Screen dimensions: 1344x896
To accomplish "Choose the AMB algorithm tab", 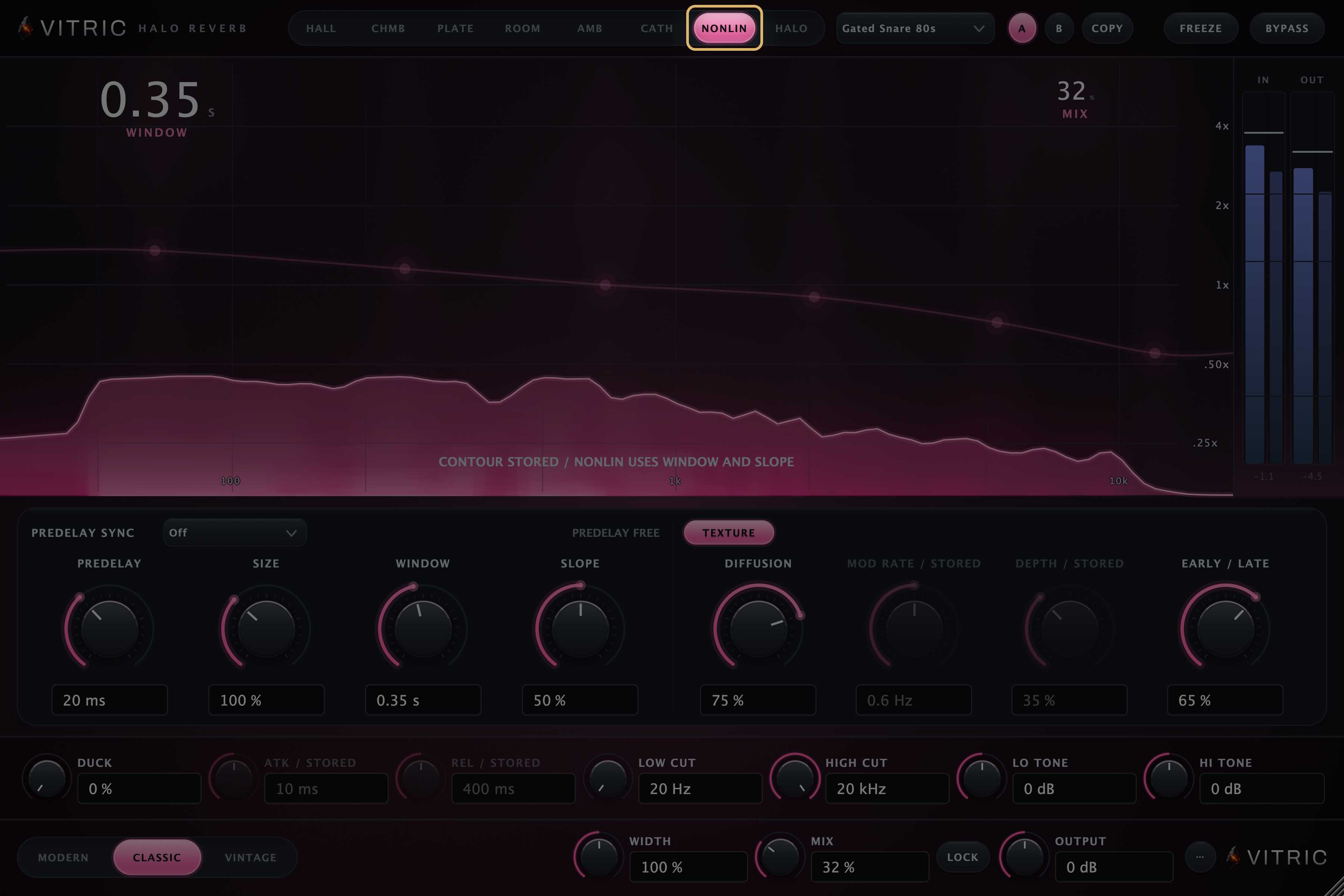I will [x=590, y=28].
